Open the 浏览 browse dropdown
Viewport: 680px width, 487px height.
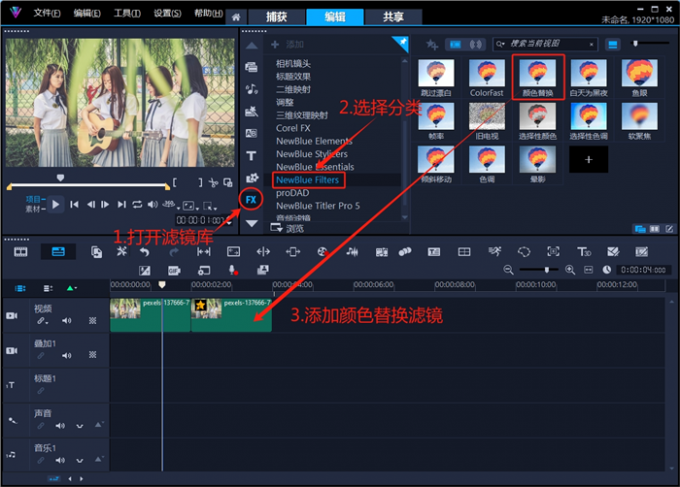coord(287,228)
